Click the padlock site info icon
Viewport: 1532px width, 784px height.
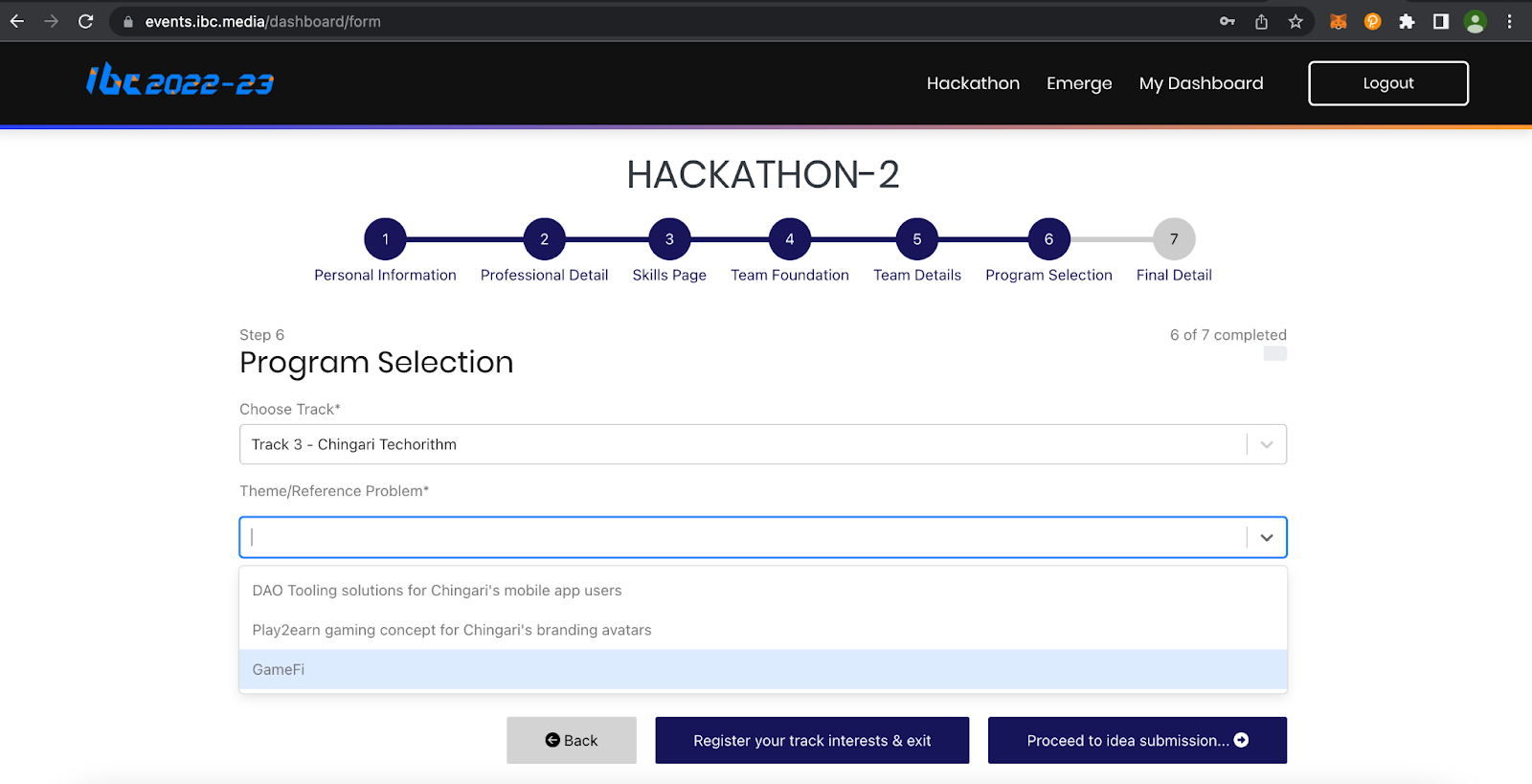(128, 21)
